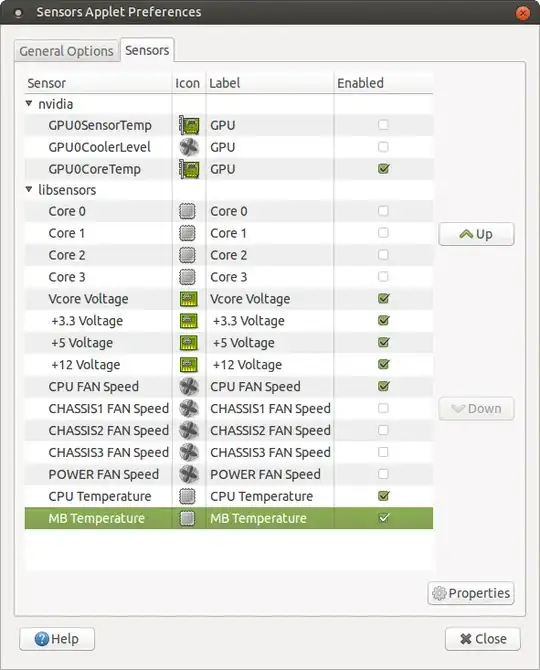540x670 pixels.
Task: Click the GPU0SensorTemp graphics card icon
Action: (188, 125)
